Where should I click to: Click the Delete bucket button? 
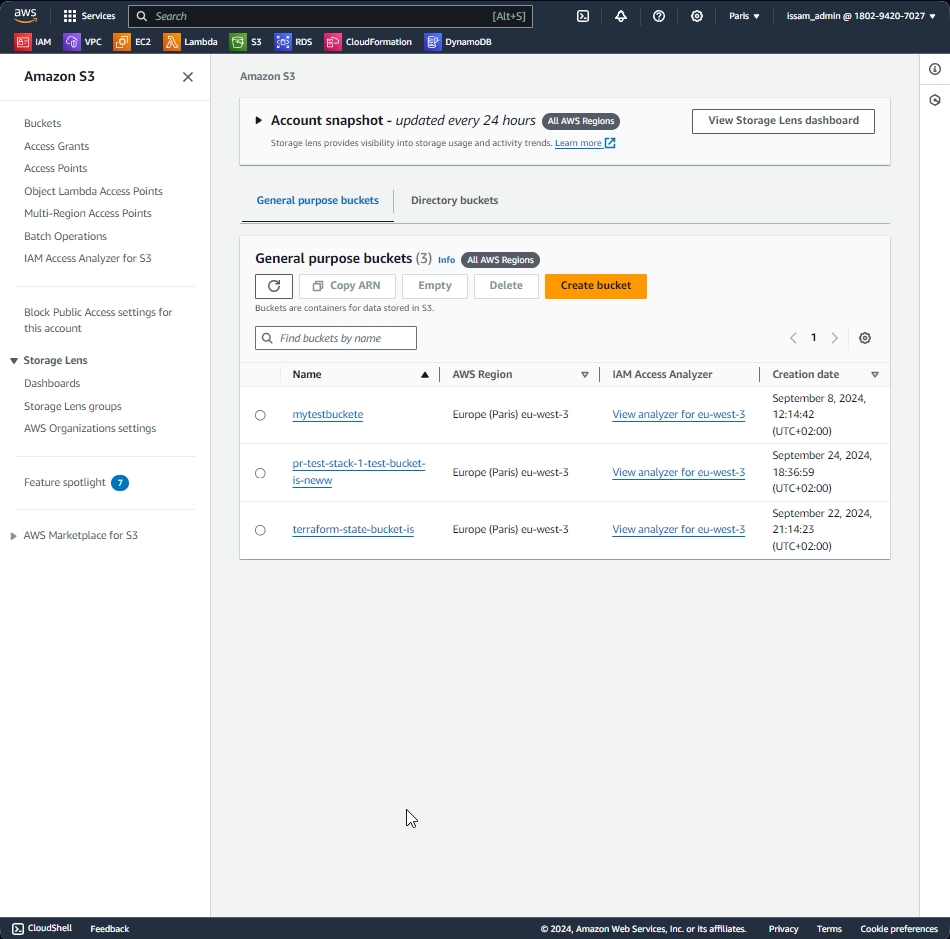506,286
